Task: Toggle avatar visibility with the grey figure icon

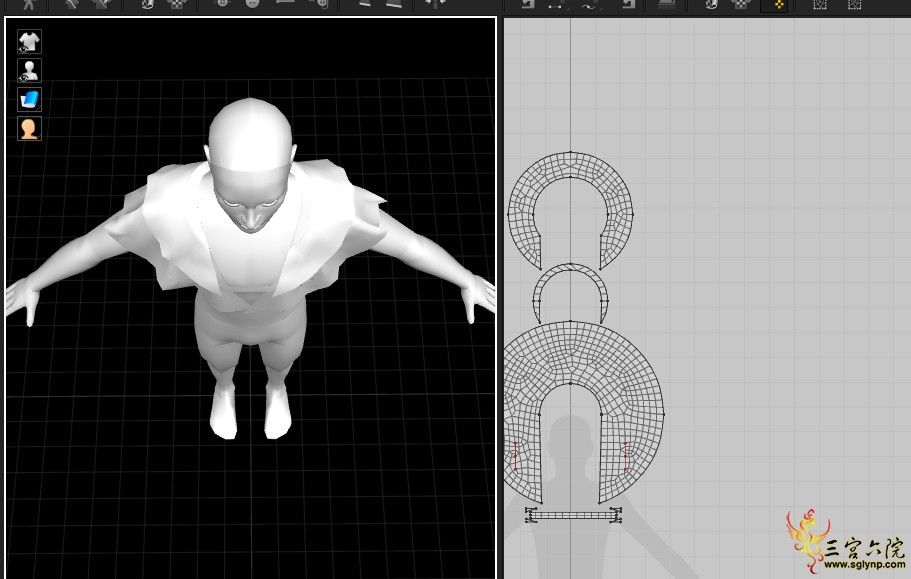Action: [x=29, y=71]
